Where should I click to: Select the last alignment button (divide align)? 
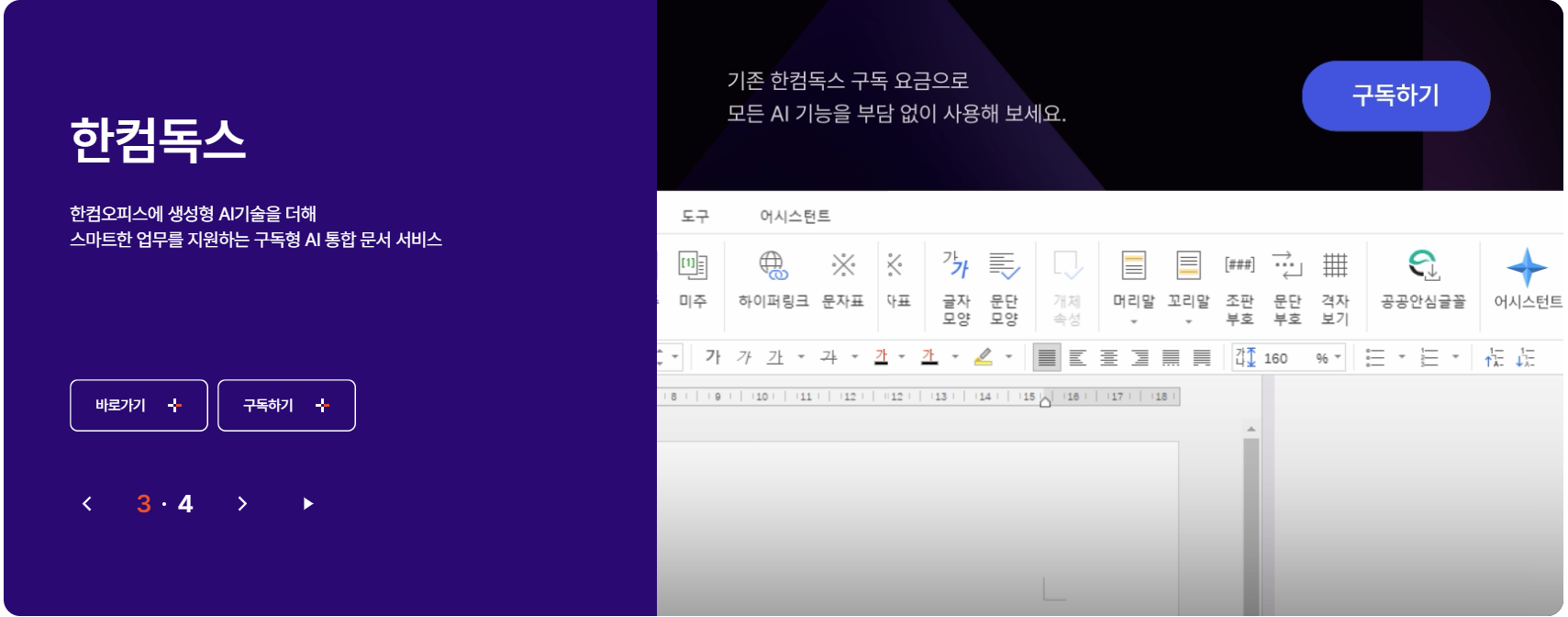pos(1202,357)
